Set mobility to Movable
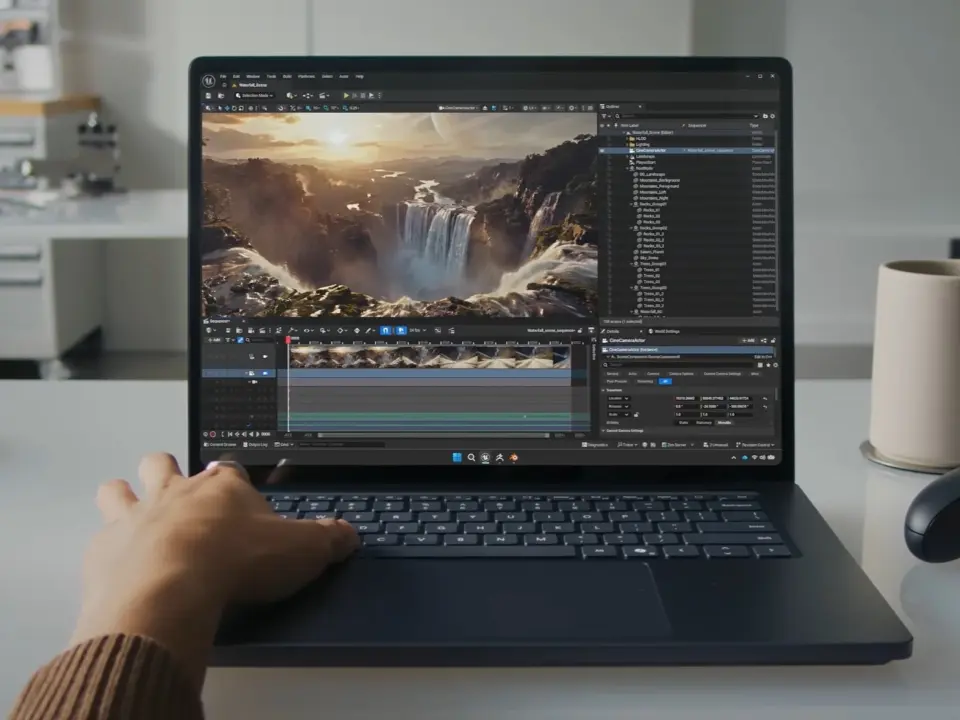960x720 pixels. click(724, 422)
